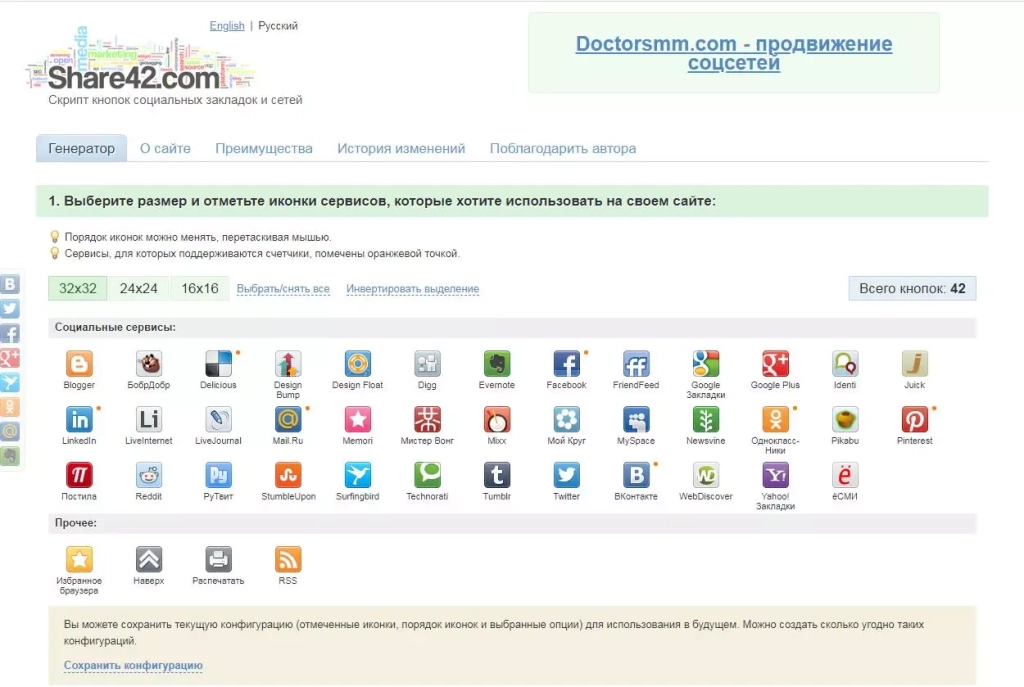The image size is (1024, 687).
Task: Select the ВКонтакте icon in services grid
Action: [636, 475]
